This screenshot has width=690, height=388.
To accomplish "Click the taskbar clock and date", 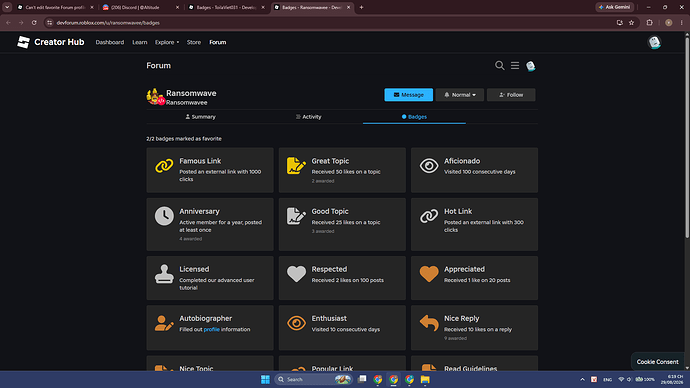I will (672, 379).
